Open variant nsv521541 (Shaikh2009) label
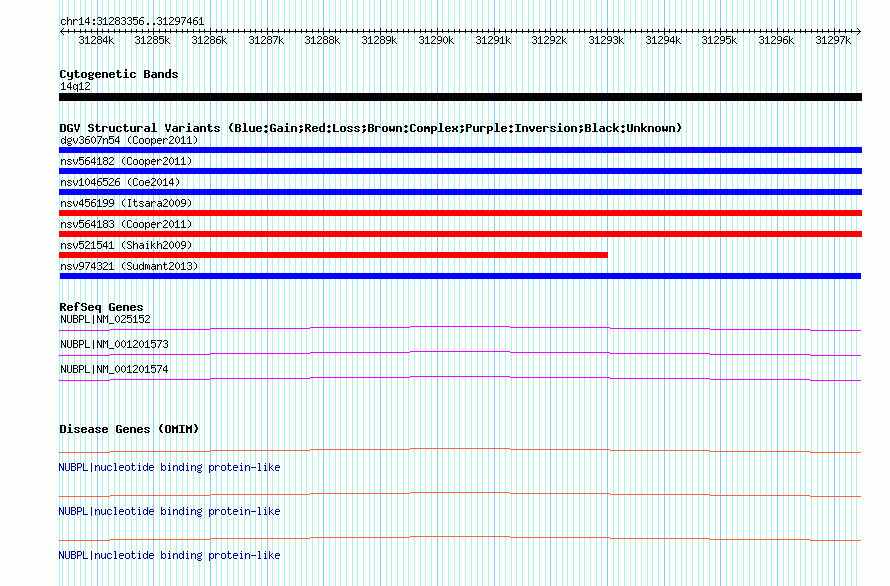This screenshot has width=890, height=586. click(126, 245)
